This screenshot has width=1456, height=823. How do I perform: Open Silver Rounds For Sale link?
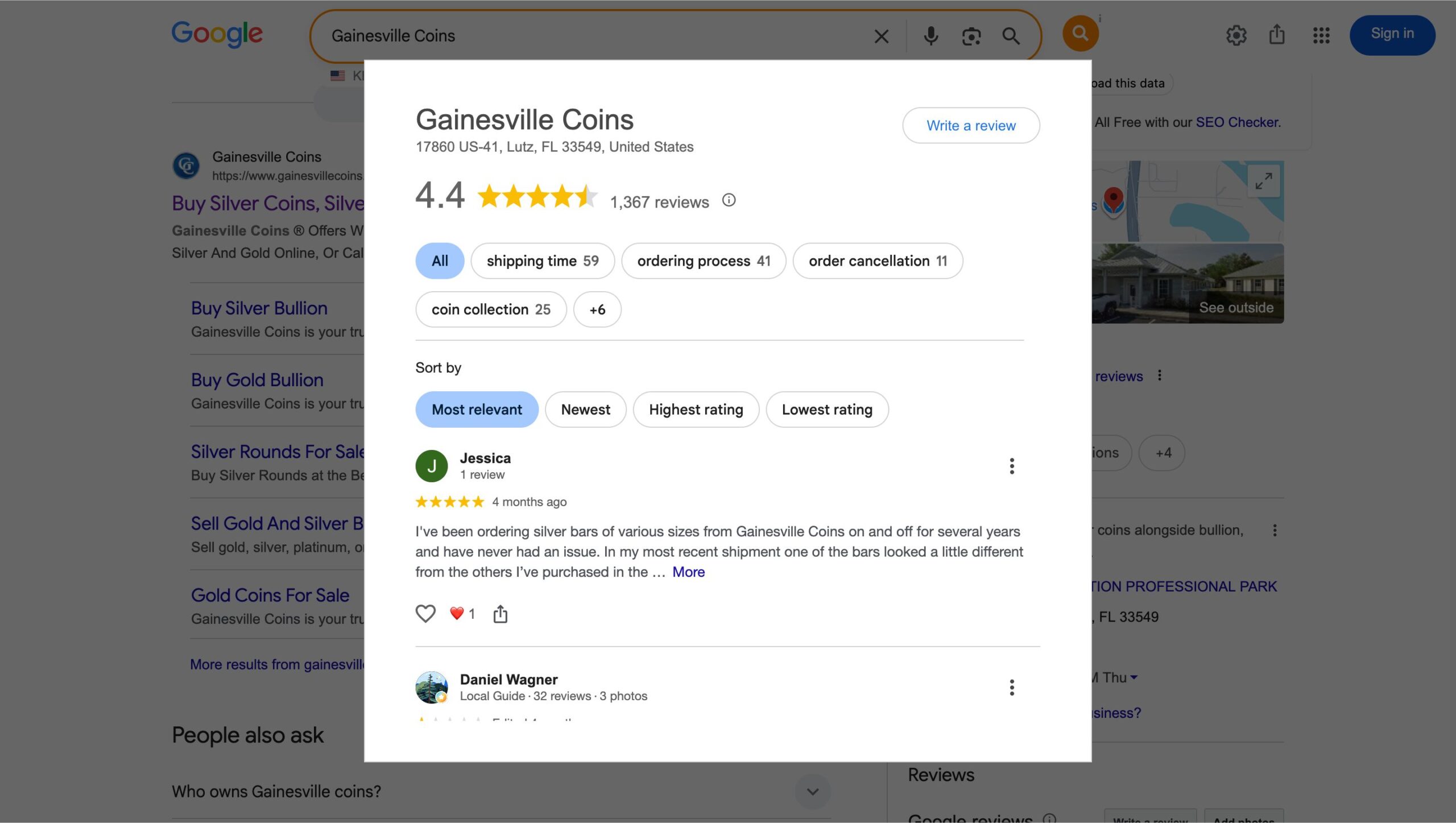278,452
